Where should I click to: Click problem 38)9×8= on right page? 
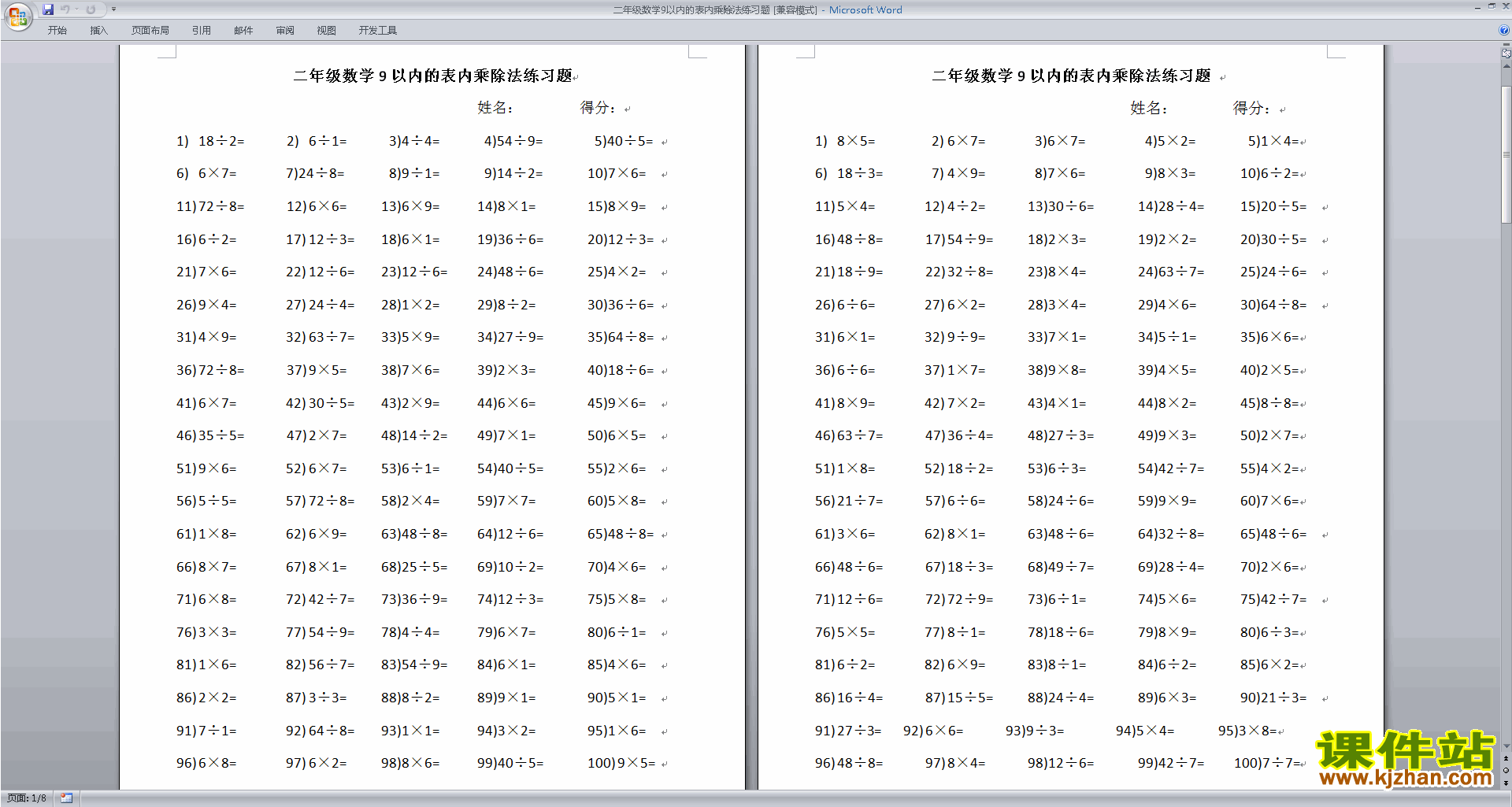coord(1057,370)
